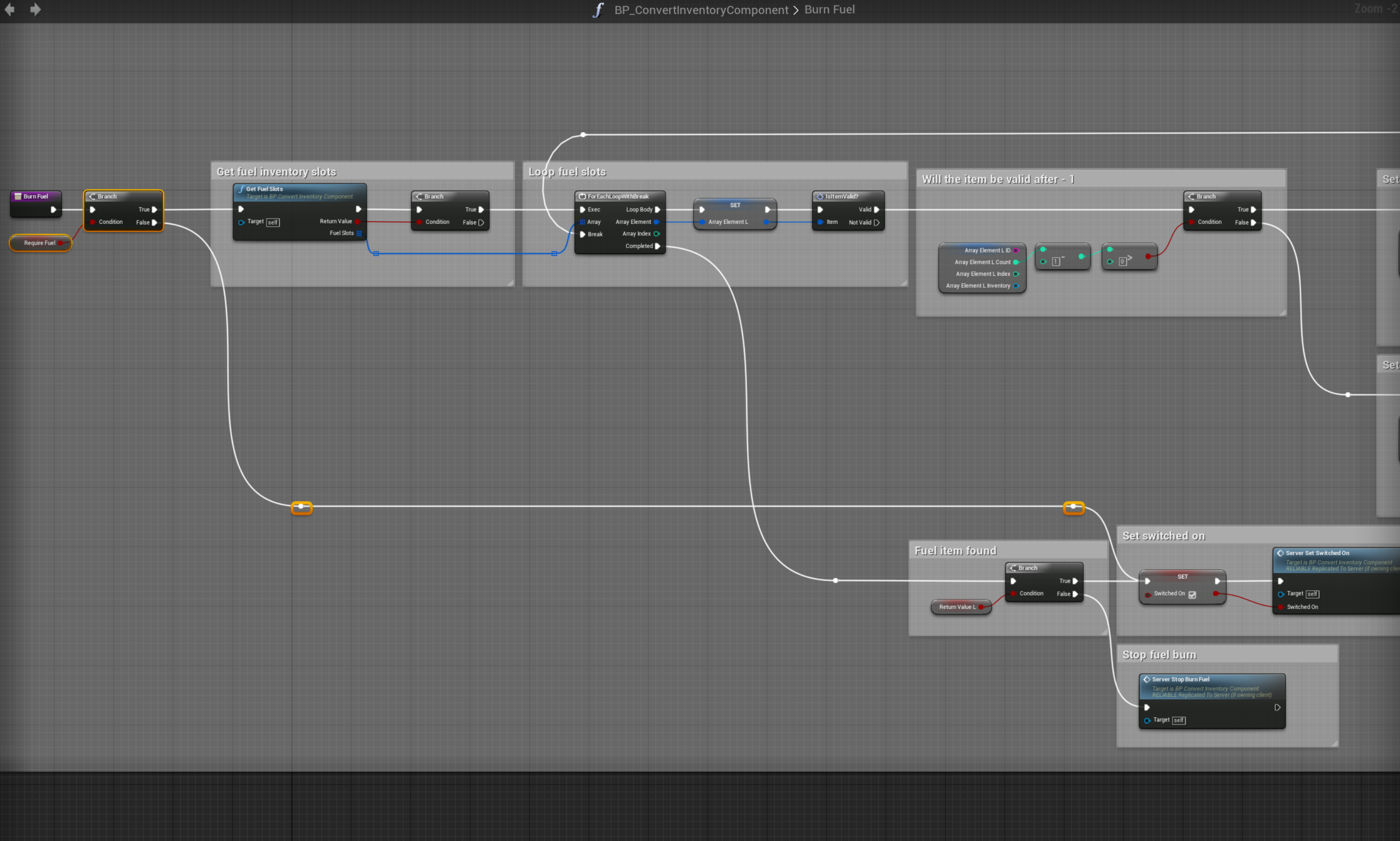Click the value 1 field on subtract node
Viewport: 1400px width, 841px height.
[x=1055, y=261]
